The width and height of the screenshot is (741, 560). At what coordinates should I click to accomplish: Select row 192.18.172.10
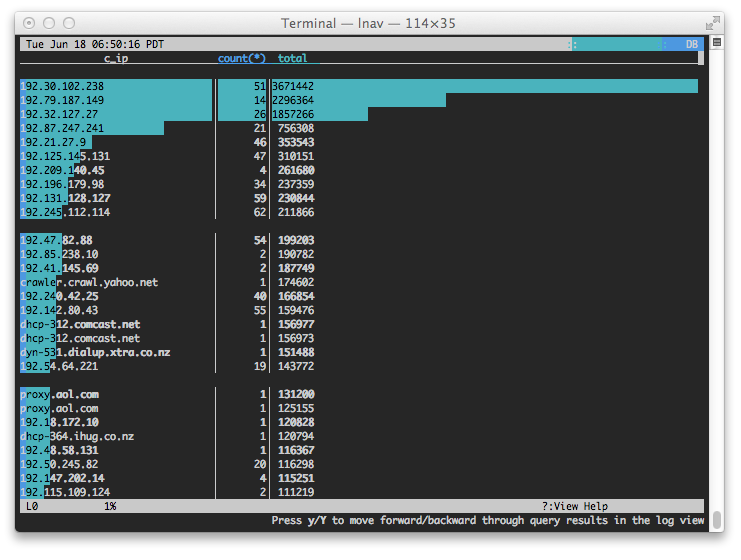[x=359, y=422]
